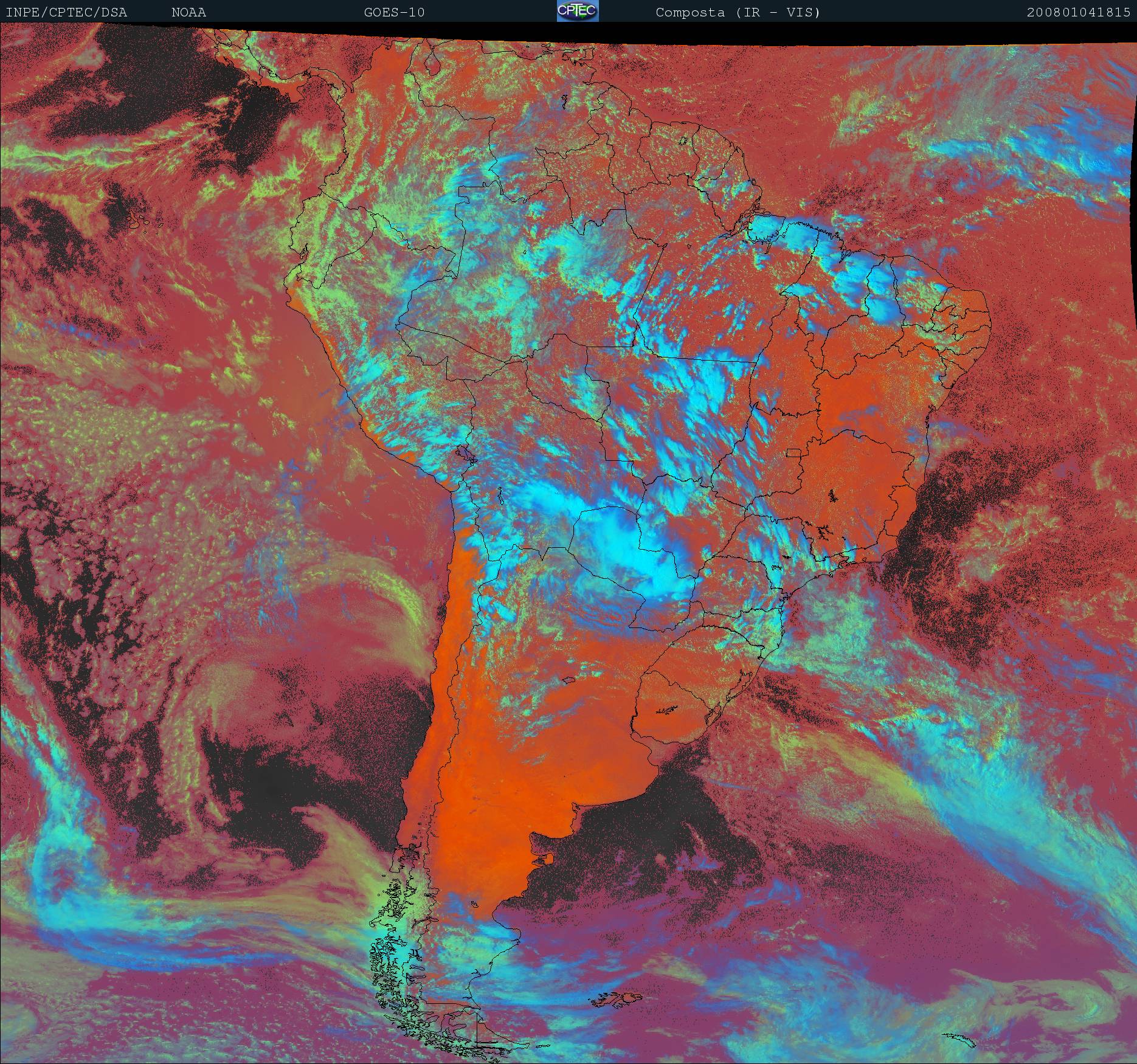Click the small Distrito Federal rectangle in Brazil
The height and width of the screenshot is (1064, 1137).
point(793,452)
